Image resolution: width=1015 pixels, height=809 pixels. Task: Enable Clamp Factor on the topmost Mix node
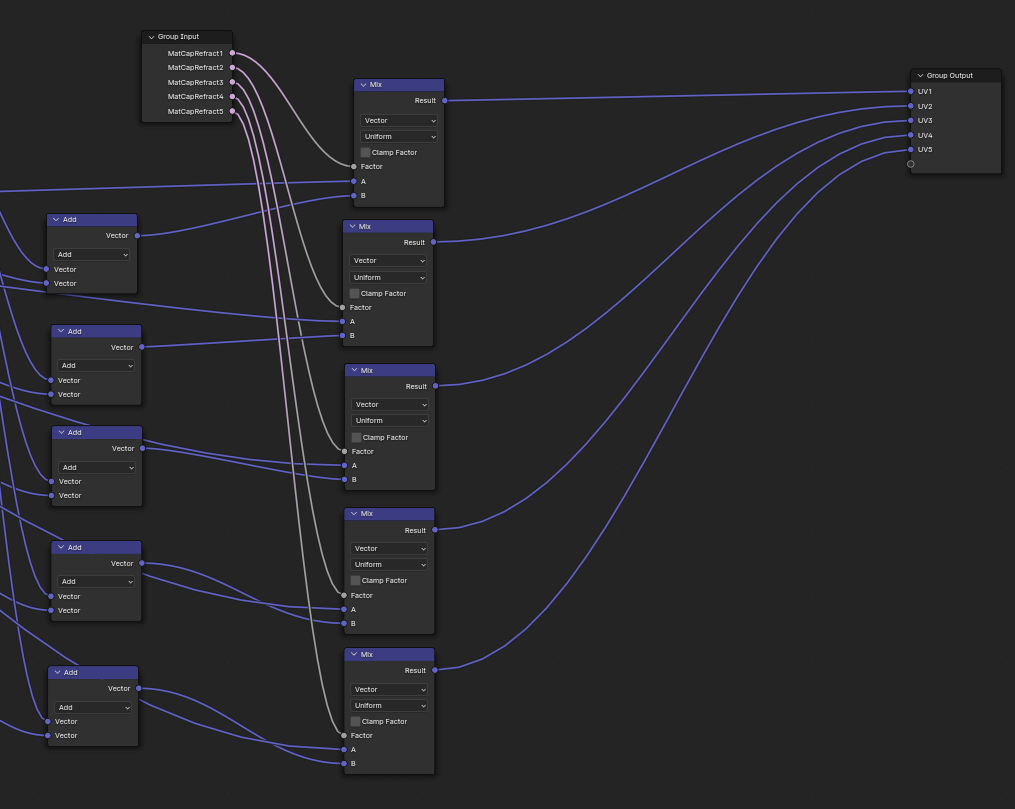[x=366, y=152]
